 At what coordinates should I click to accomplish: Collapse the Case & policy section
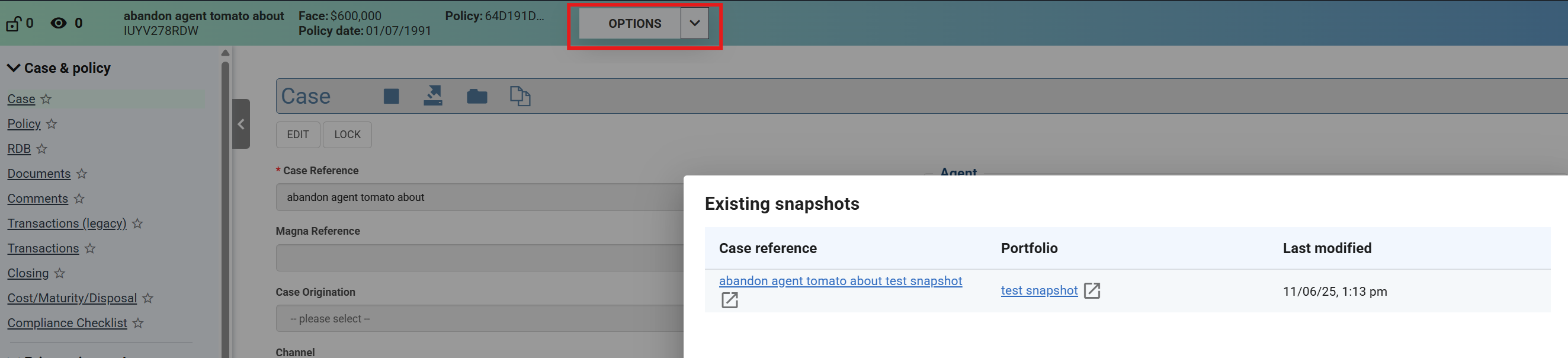tap(14, 68)
